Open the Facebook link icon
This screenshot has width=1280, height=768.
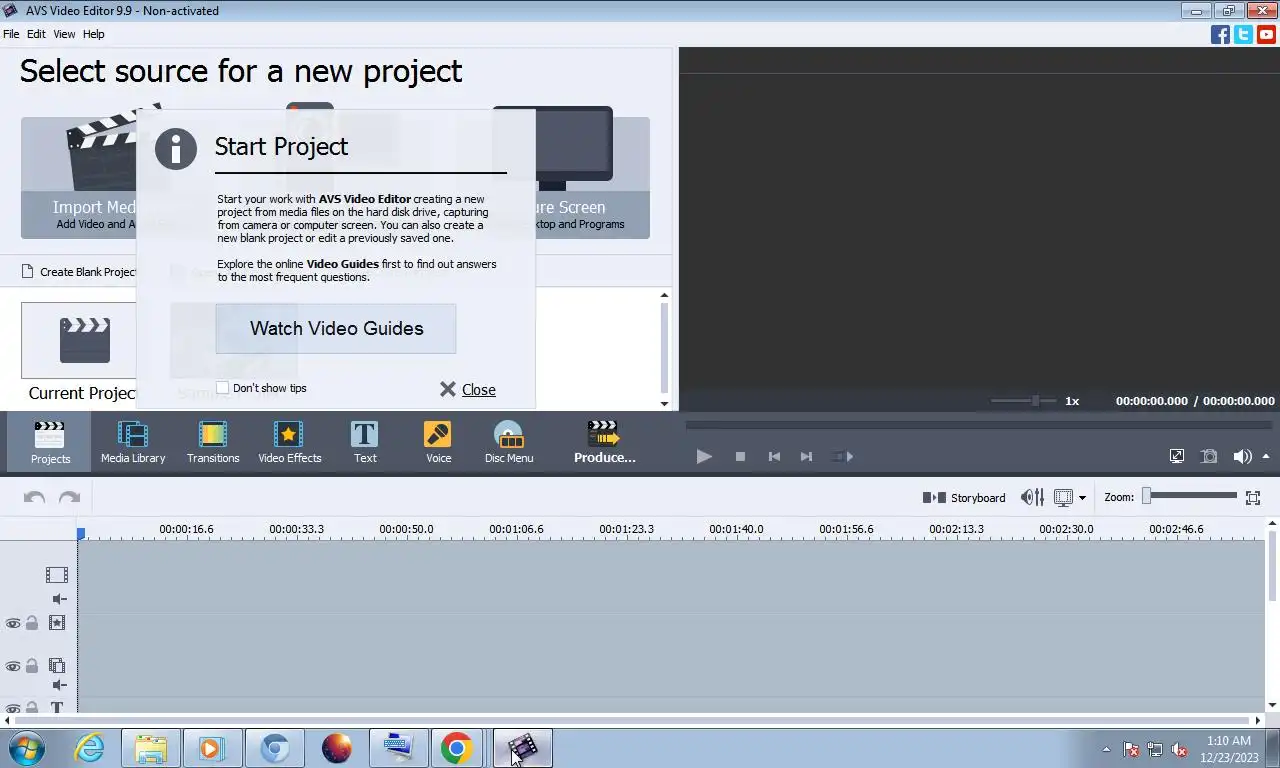pyautogui.click(x=1220, y=34)
